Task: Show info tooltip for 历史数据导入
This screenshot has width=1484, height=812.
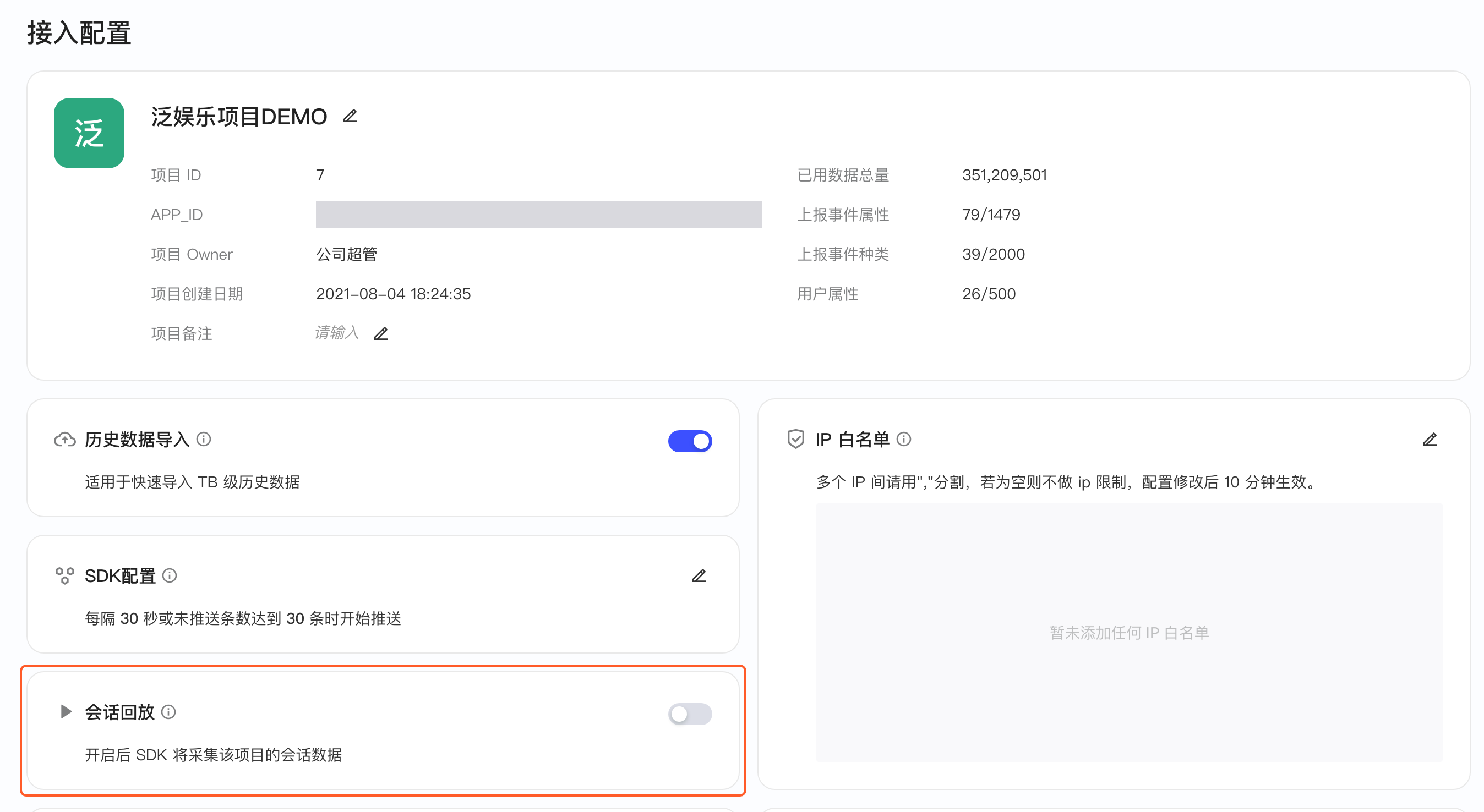Action: pyautogui.click(x=204, y=440)
